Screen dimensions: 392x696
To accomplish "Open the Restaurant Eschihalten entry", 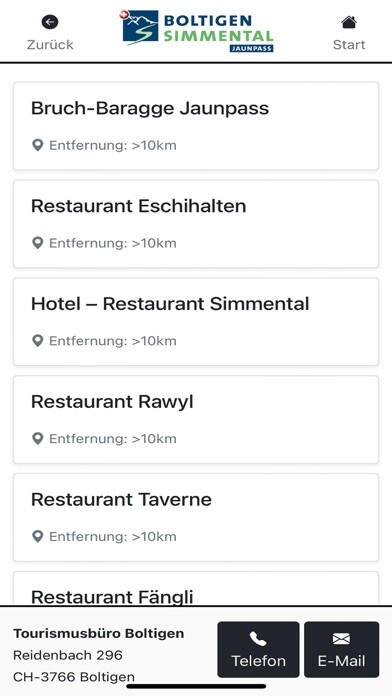I will coord(196,224).
